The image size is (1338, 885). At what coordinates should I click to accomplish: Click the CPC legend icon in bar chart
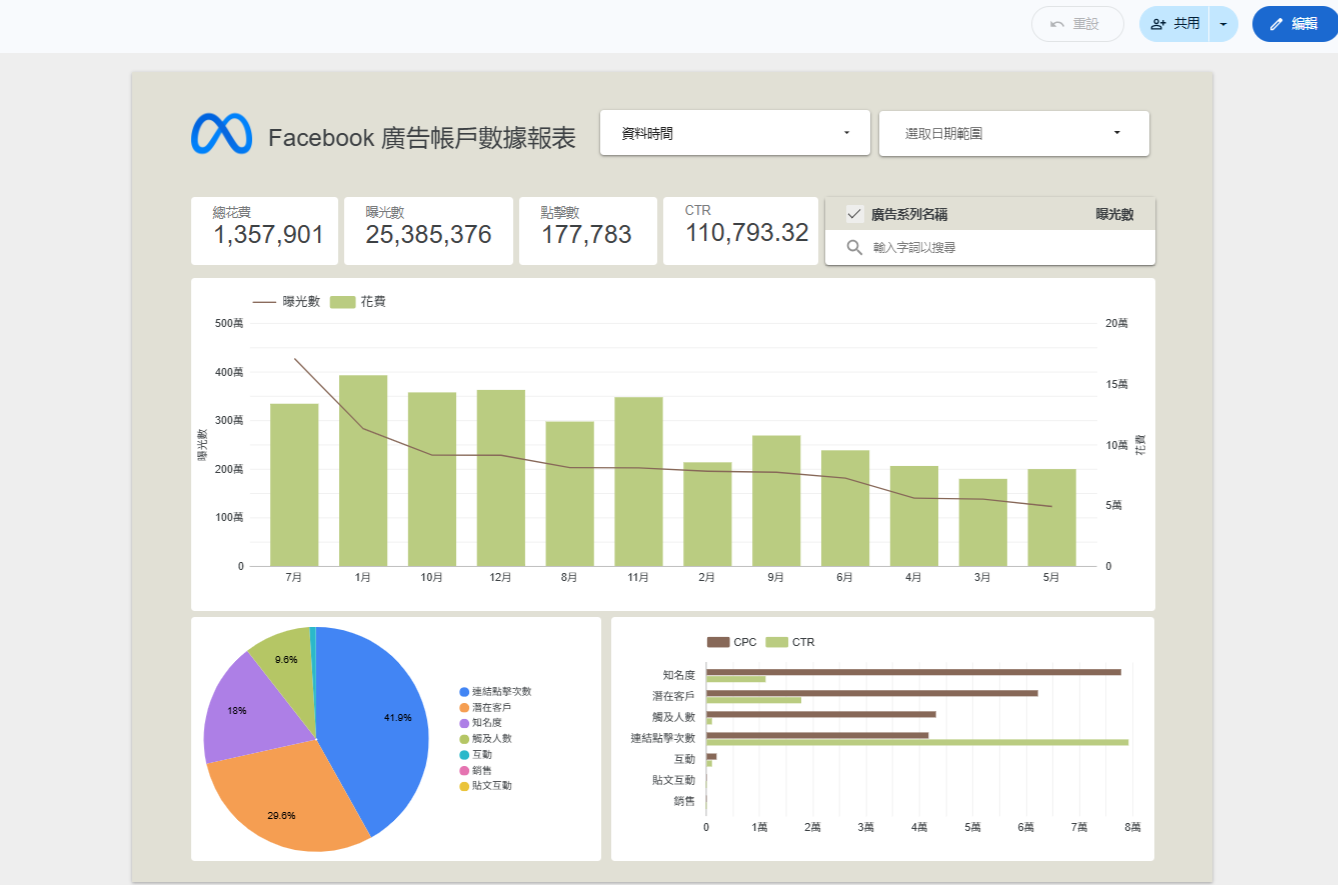tap(718, 642)
